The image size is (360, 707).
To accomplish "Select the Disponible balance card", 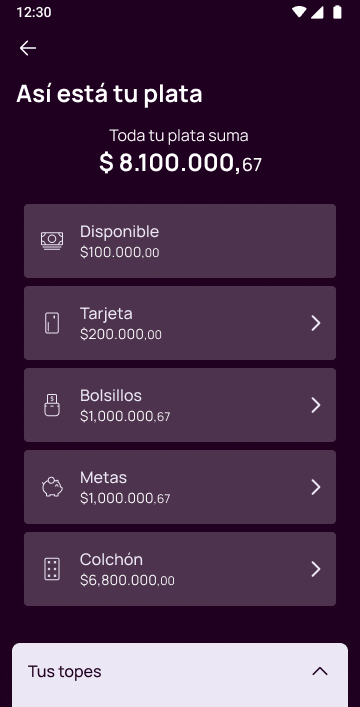I will [180, 241].
